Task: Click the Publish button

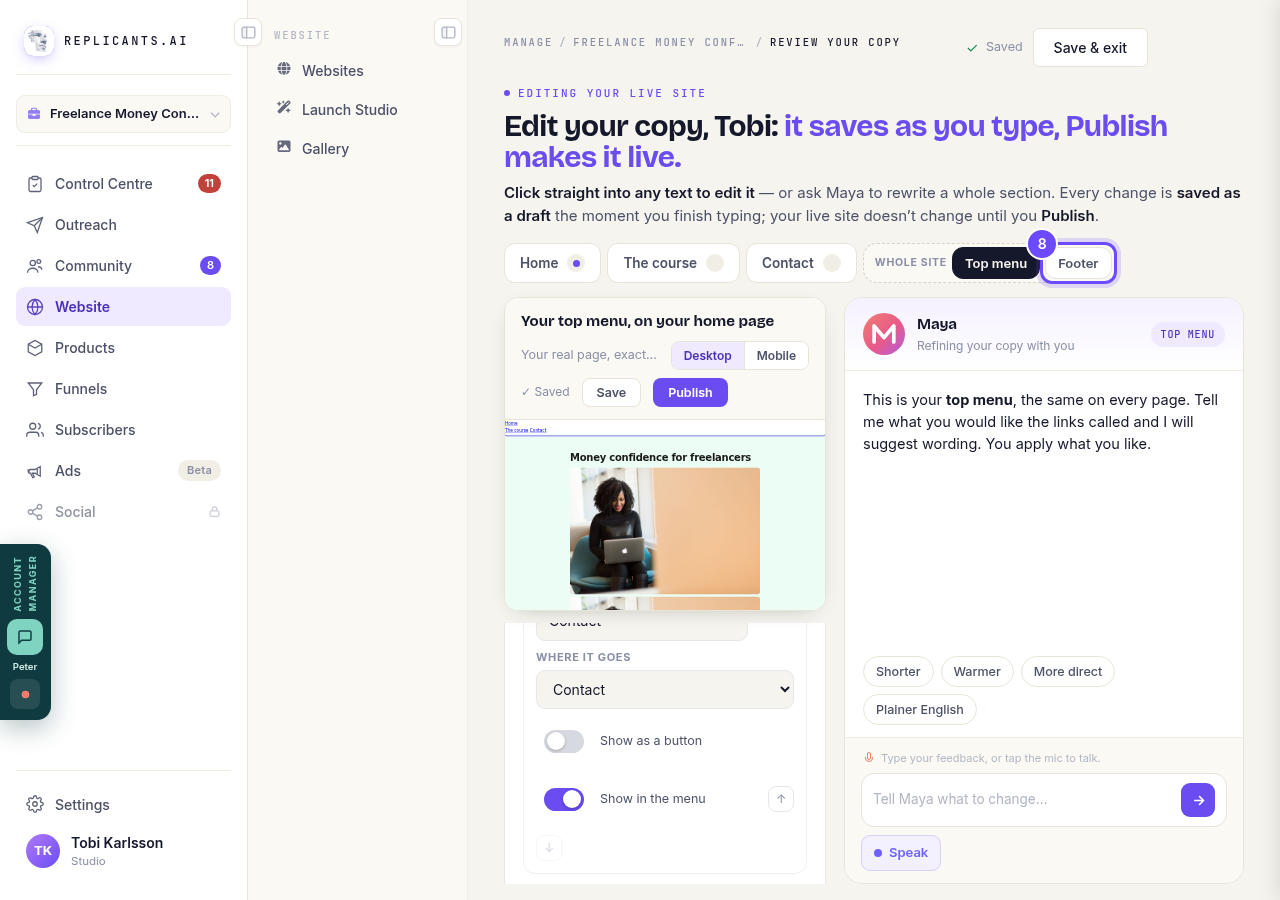Action: [690, 392]
